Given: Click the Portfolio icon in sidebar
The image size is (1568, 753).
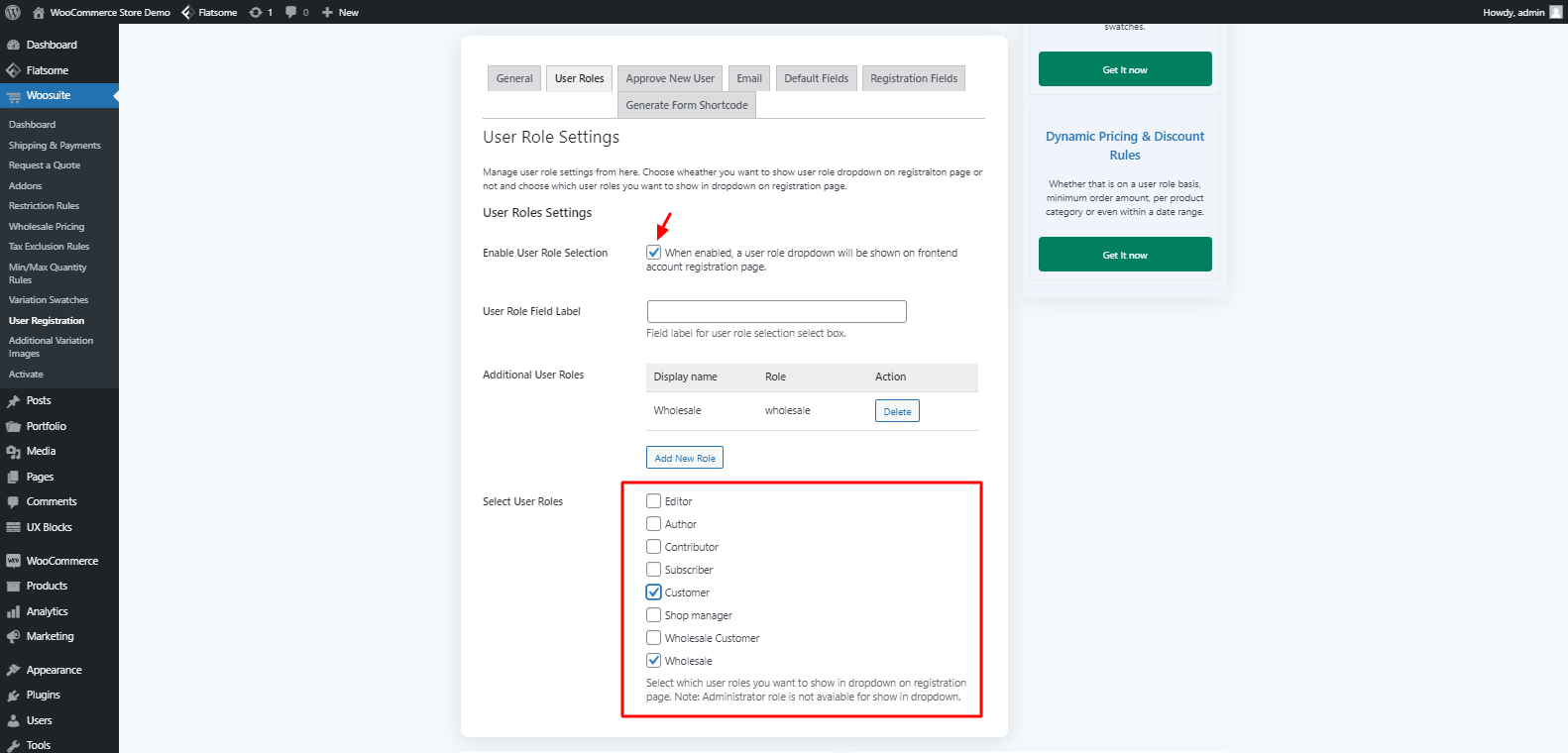Looking at the screenshot, I should 13,426.
